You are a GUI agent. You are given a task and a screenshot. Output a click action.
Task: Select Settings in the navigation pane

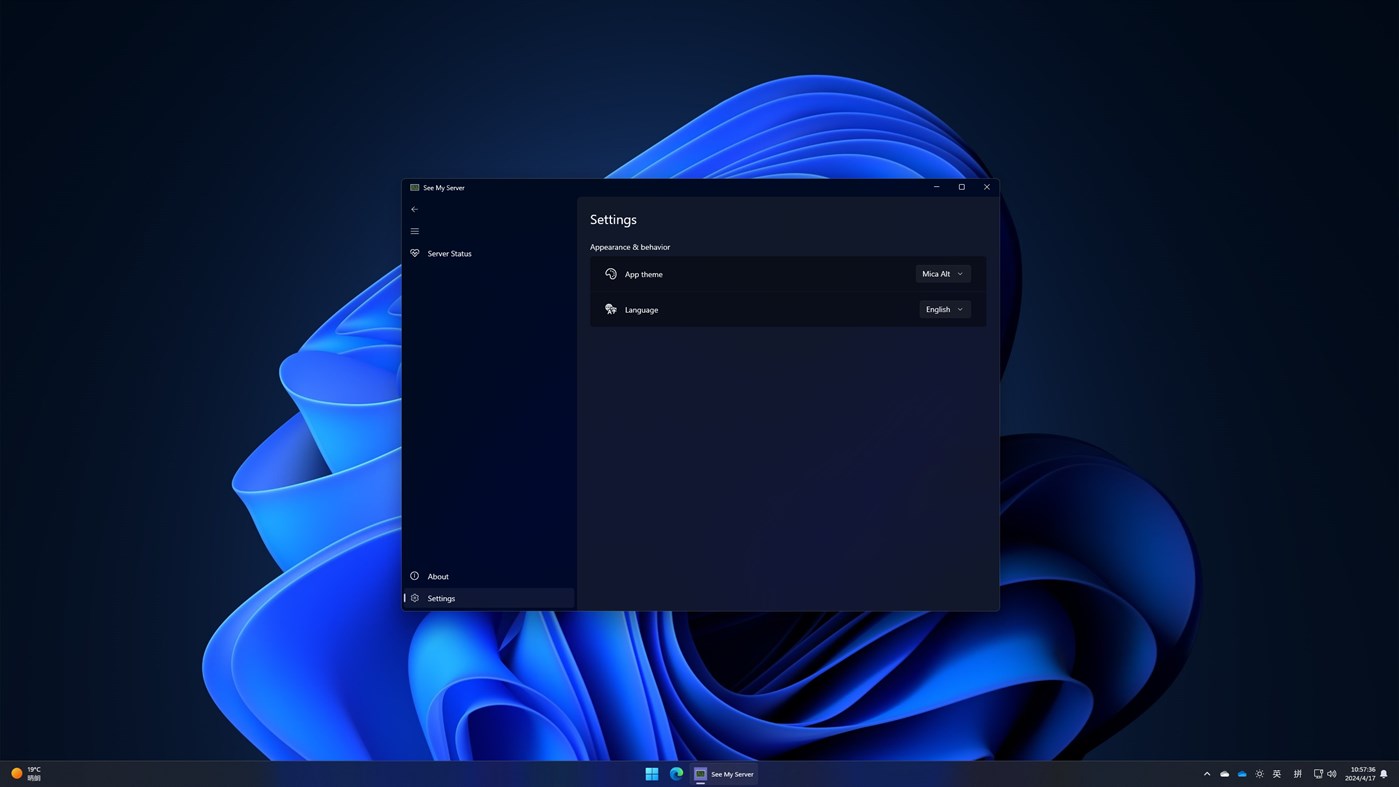(x=441, y=598)
